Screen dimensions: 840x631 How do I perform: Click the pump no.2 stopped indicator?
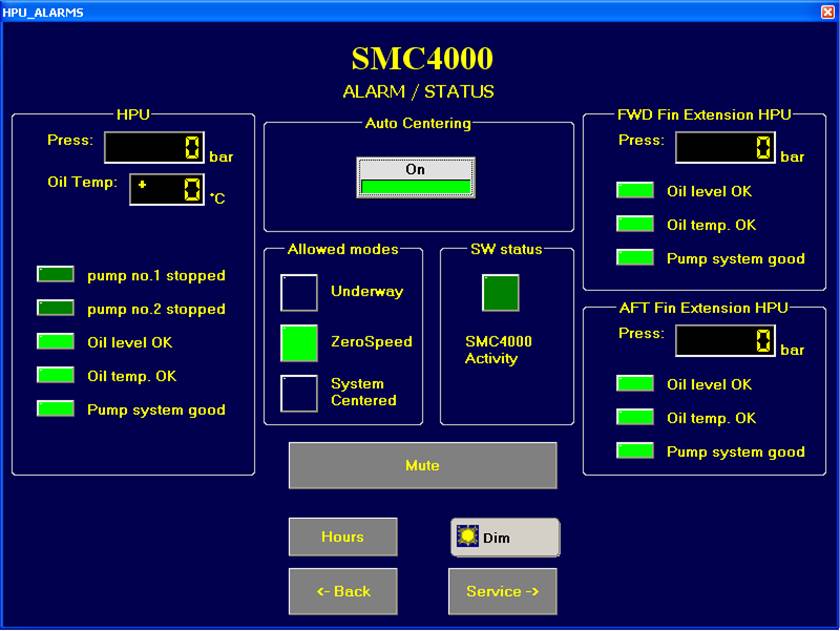(56, 308)
